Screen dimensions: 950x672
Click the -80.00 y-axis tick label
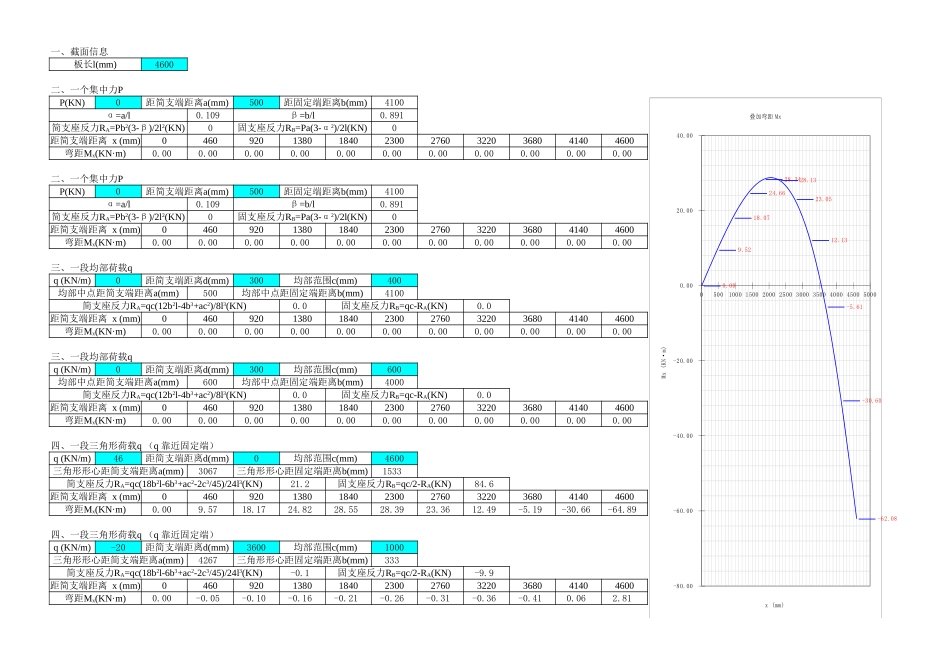tap(683, 586)
